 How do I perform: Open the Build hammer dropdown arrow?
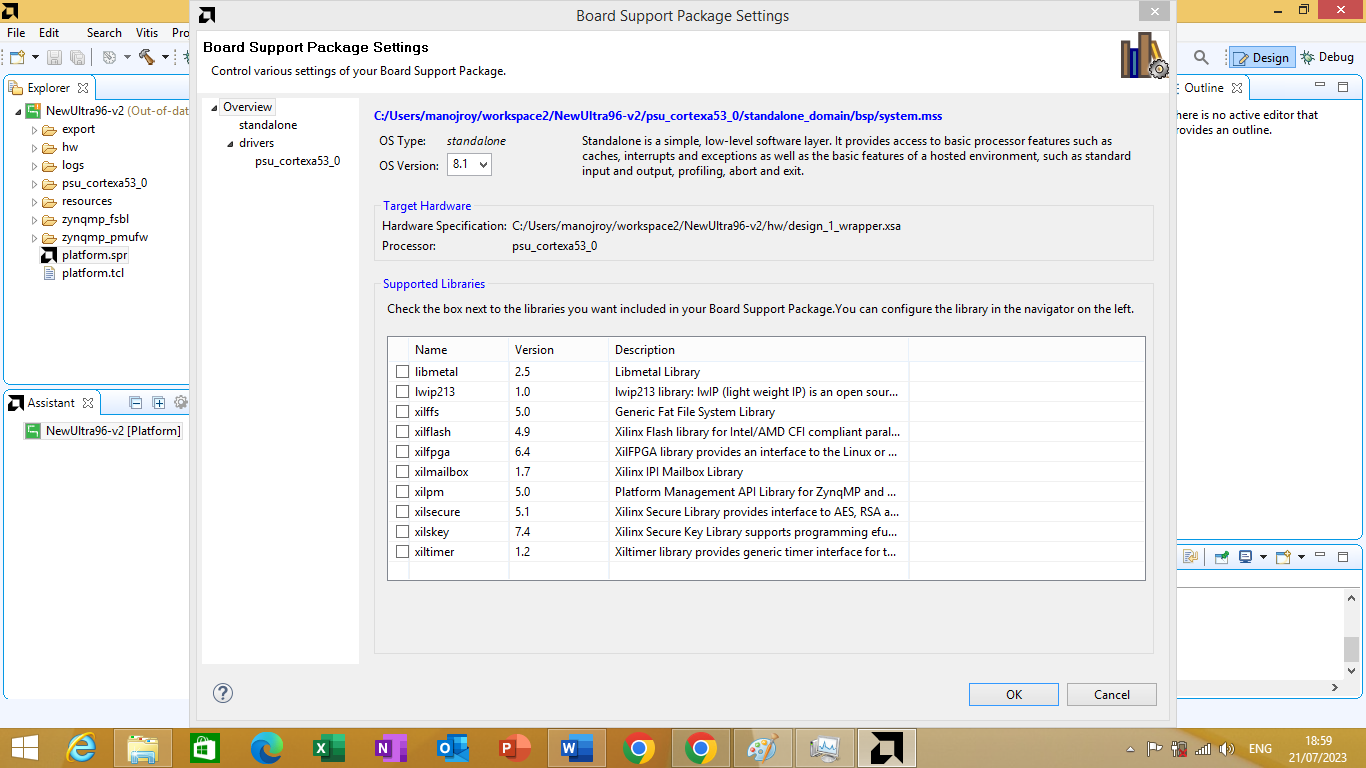click(163, 58)
